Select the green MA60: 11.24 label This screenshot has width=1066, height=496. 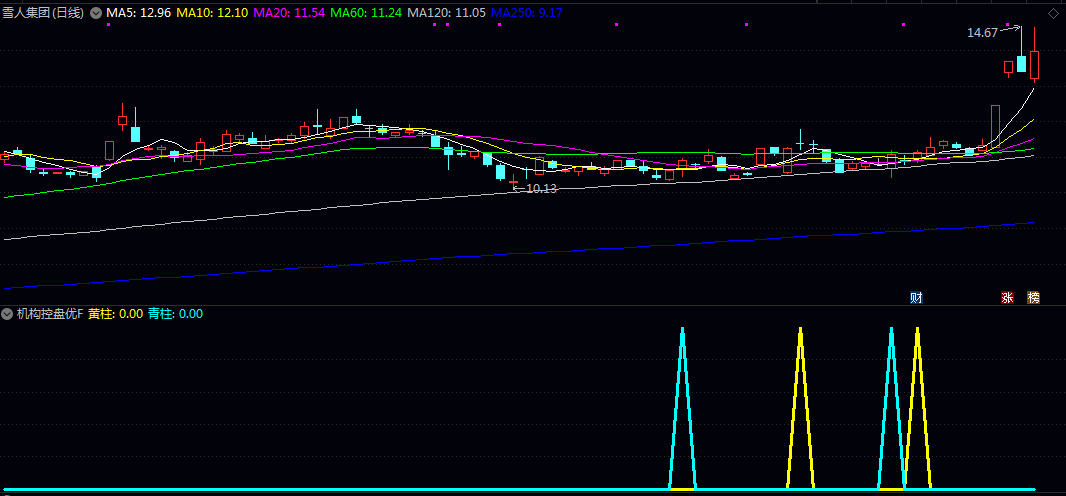[364, 13]
